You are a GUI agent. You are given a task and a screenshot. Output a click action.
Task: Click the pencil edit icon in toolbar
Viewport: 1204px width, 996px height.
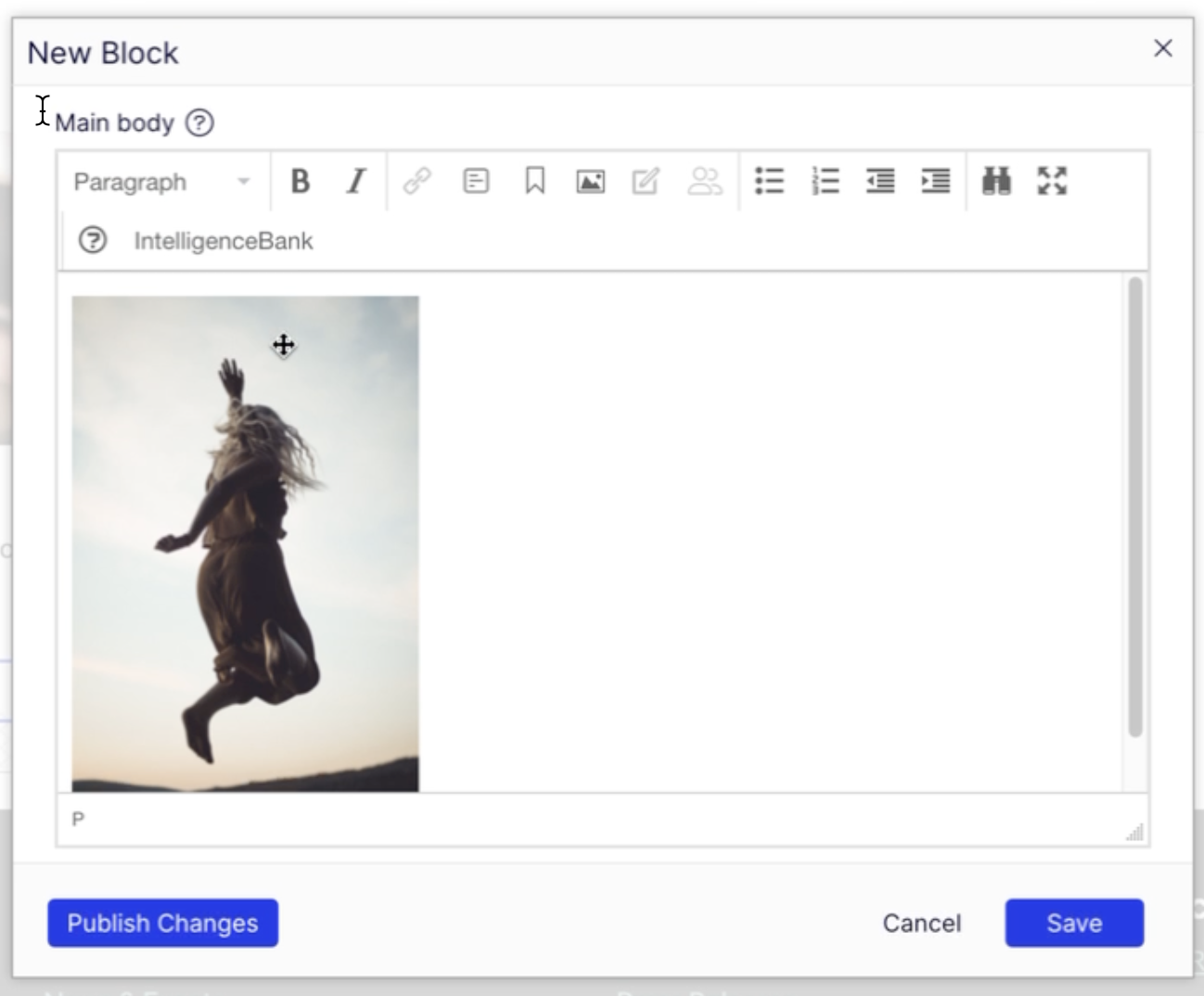646,181
